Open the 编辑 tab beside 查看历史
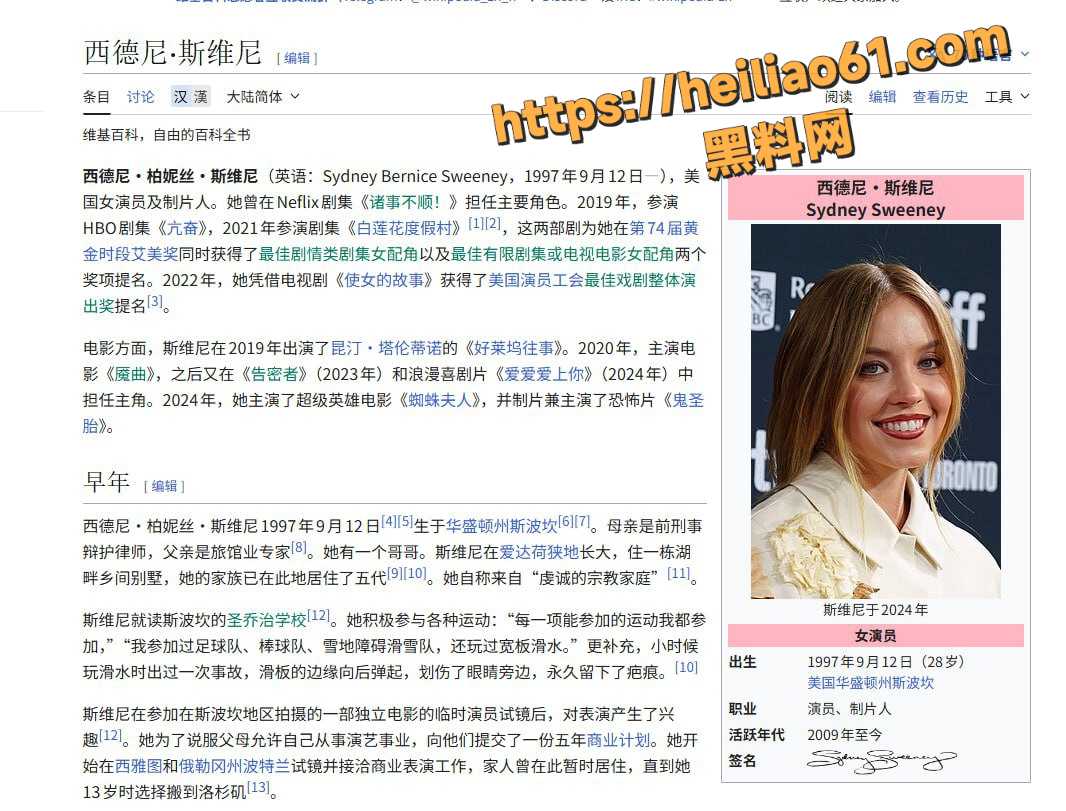Image resolution: width=1066 pixels, height=811 pixels. pos(882,97)
